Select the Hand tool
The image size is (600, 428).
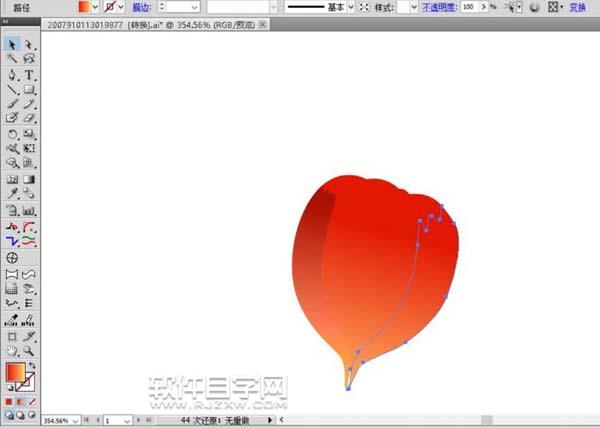tap(12, 350)
